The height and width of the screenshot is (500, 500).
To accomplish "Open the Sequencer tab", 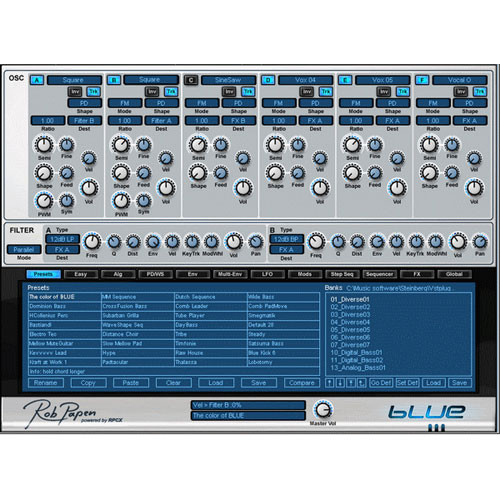I will coord(379,274).
